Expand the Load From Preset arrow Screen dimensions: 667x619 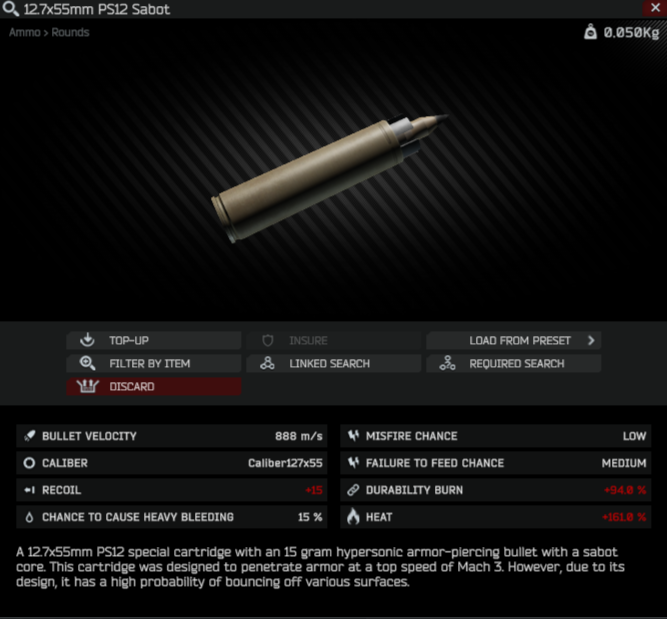coord(591,340)
